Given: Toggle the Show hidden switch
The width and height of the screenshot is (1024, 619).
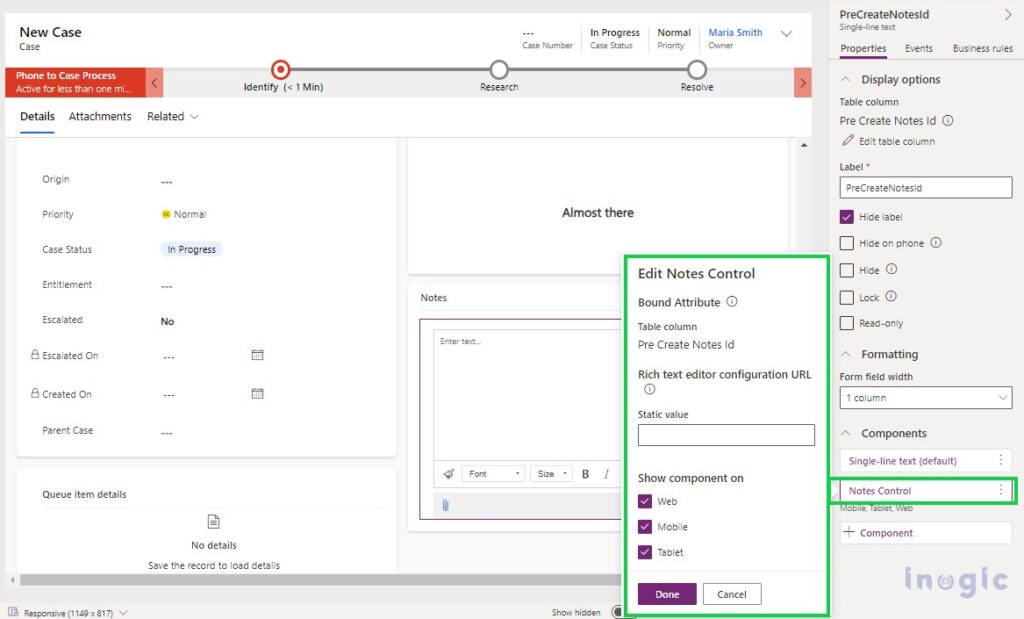Looking at the screenshot, I should pyautogui.click(x=617, y=611).
